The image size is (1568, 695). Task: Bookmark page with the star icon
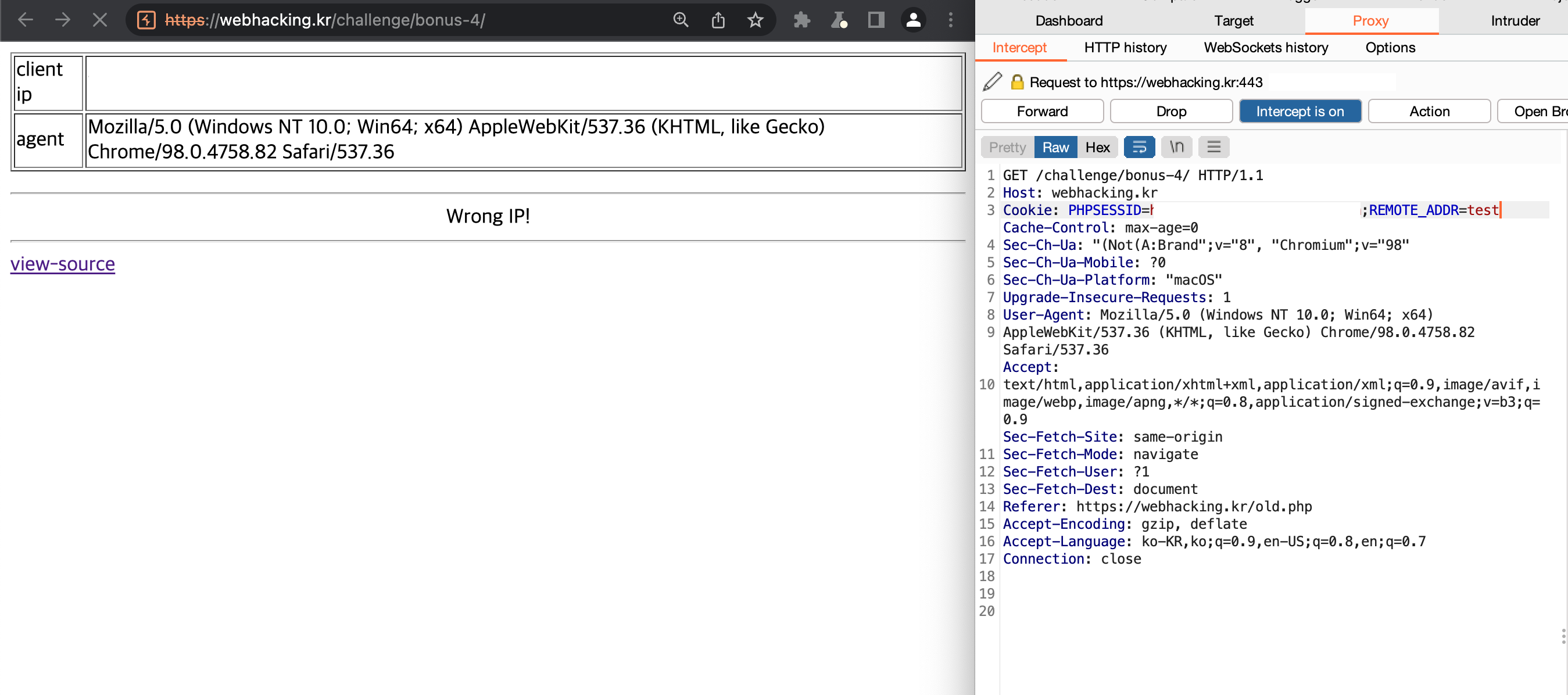tap(756, 20)
